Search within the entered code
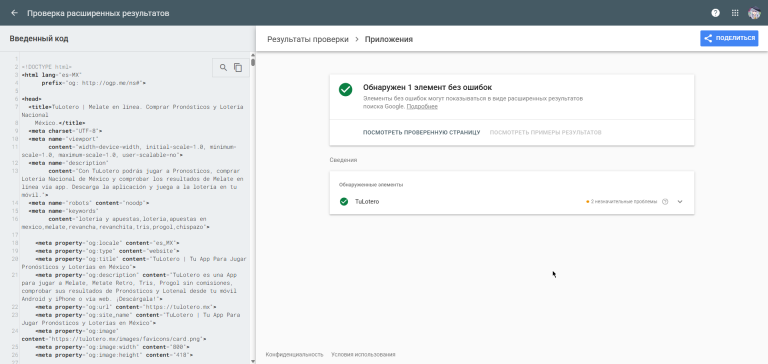Image resolution: width=768 pixels, height=364 pixels. (223, 68)
